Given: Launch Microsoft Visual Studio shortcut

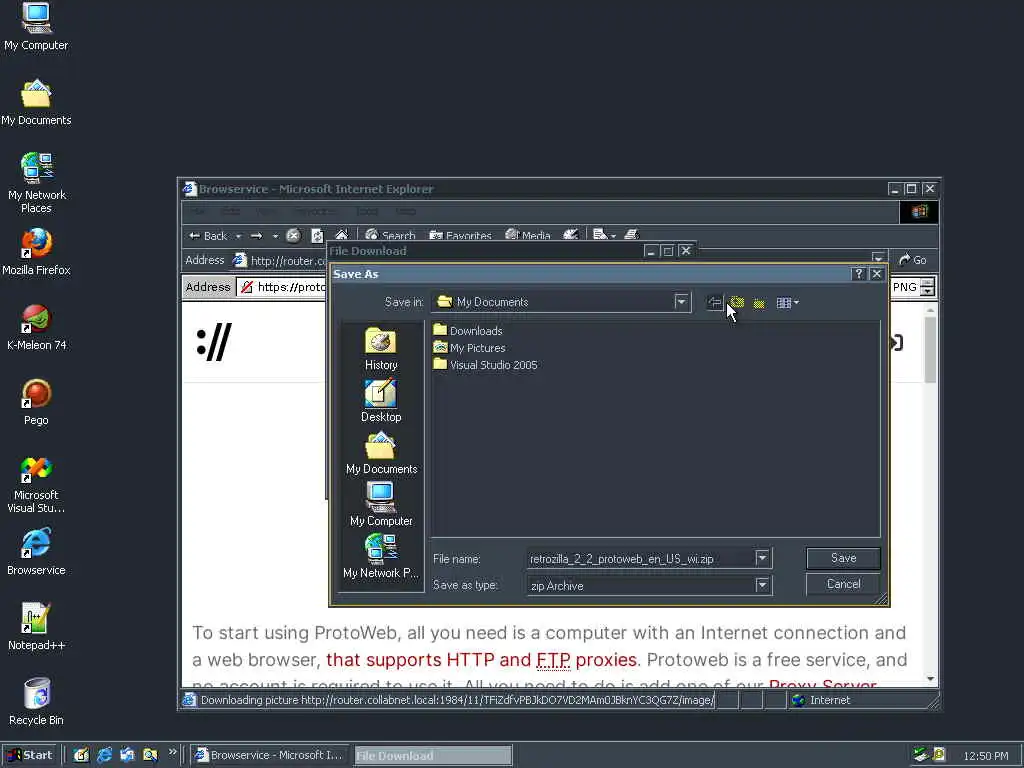Looking at the screenshot, I should [36, 484].
